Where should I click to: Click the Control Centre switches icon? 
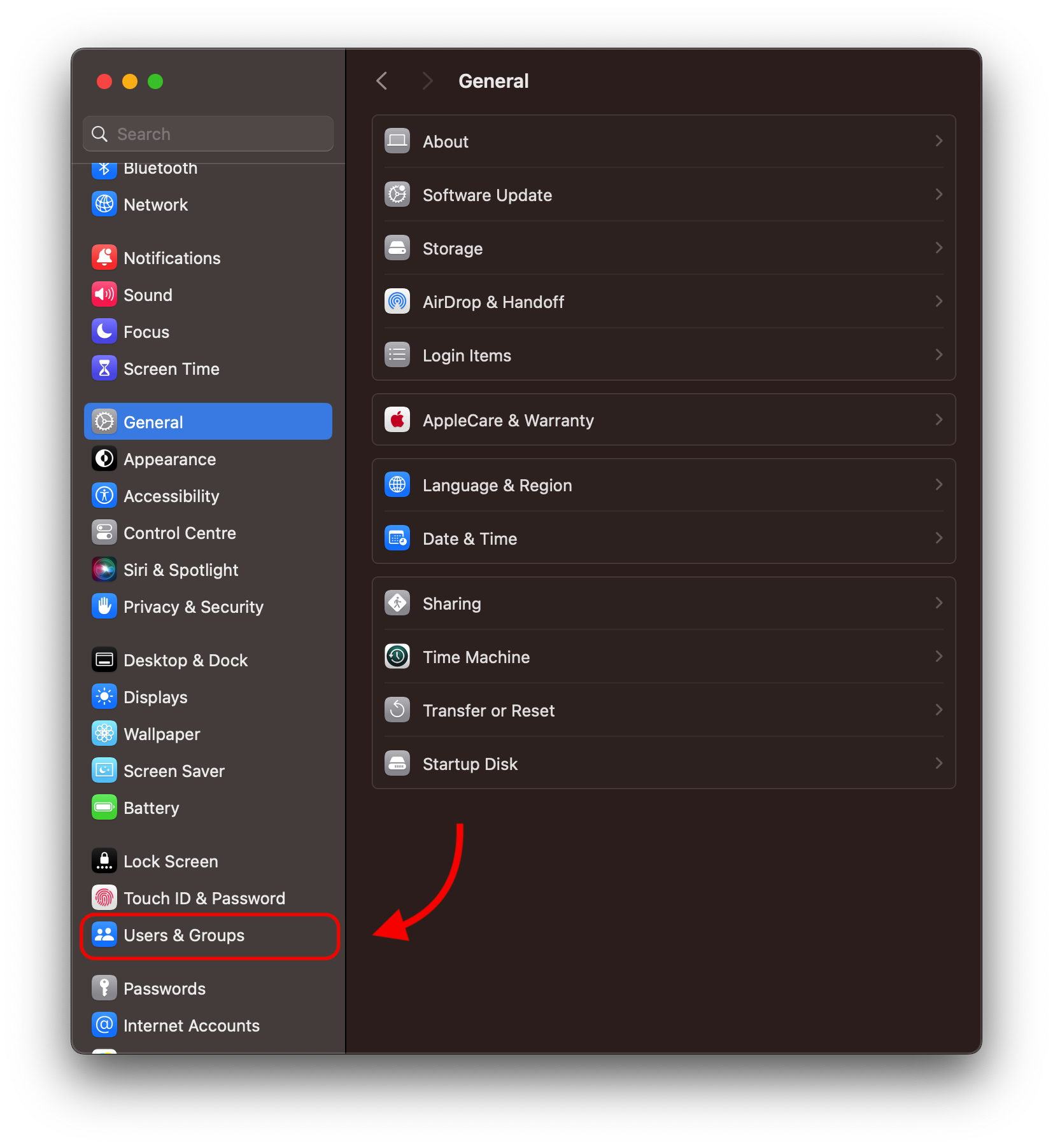104,533
